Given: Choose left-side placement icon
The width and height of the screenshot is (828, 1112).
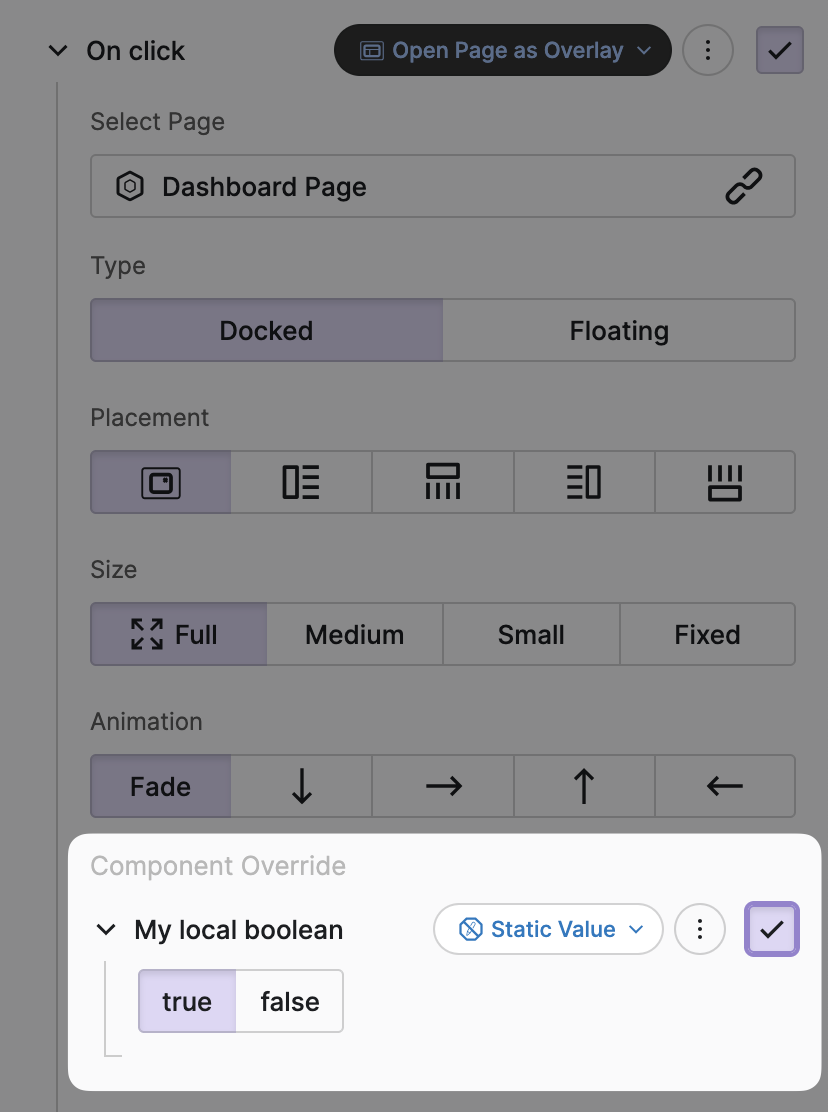Looking at the screenshot, I should click(301, 483).
